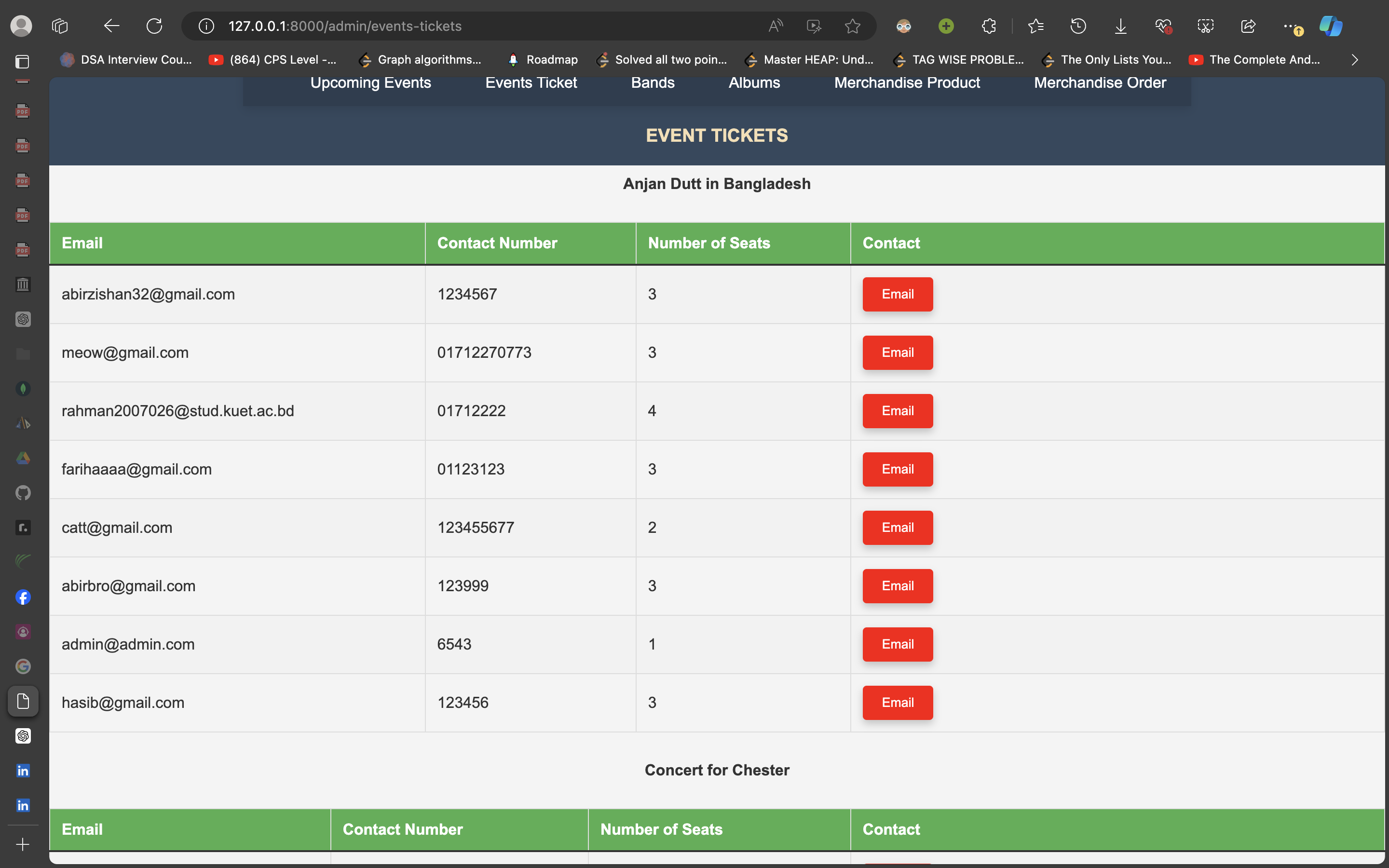
Task: Click the browser back arrow
Action: coord(111,26)
